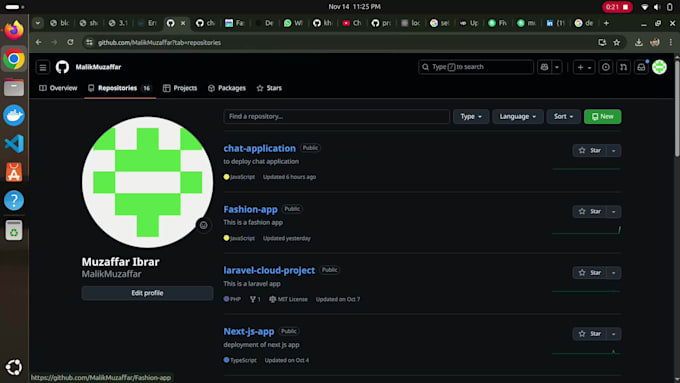The width and height of the screenshot is (680, 383).
Task: Go to the Stars tab
Action: click(269, 88)
